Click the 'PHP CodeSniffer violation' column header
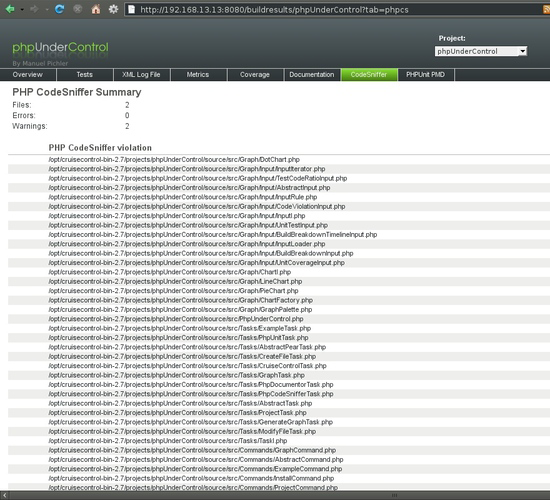The width and height of the screenshot is (550, 500). (100, 148)
